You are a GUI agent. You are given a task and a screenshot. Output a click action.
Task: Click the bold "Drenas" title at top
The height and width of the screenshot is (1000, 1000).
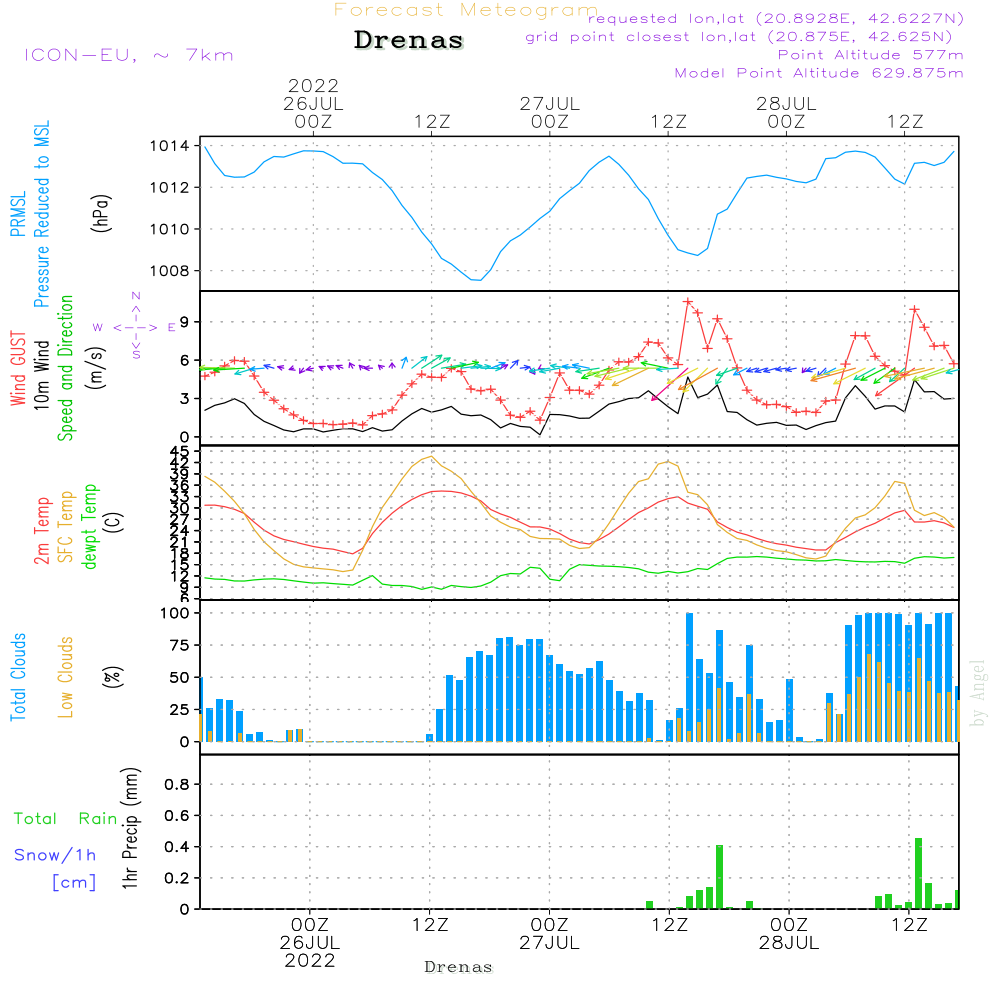pos(409,40)
